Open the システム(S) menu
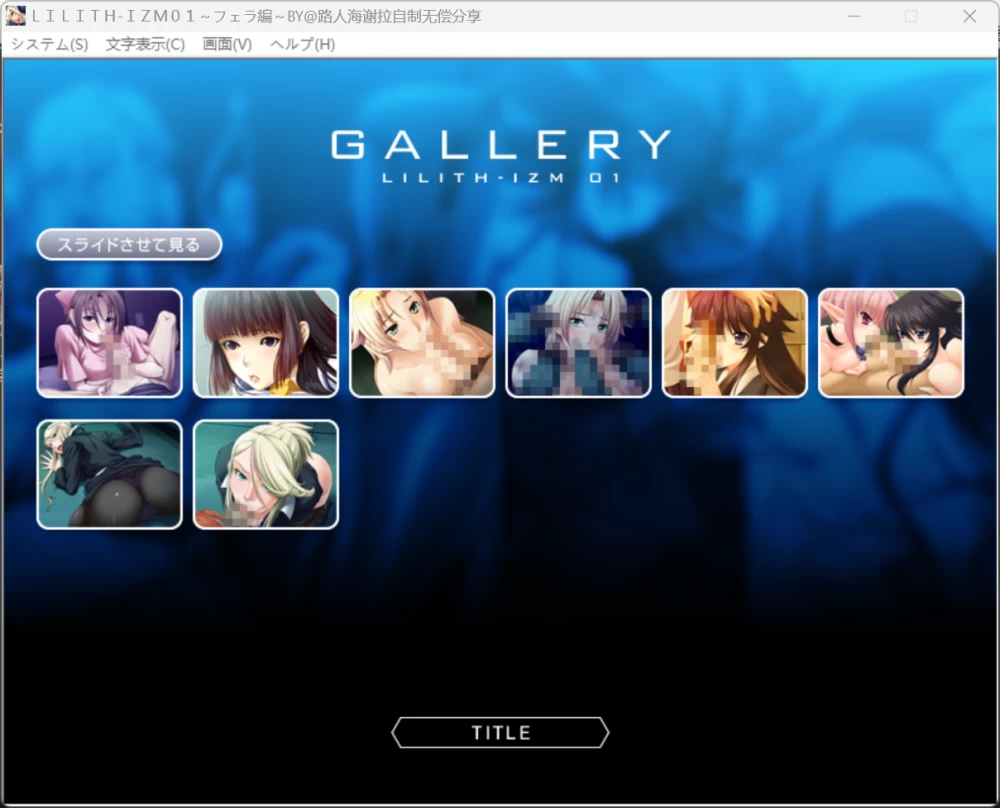The width and height of the screenshot is (1000, 808). pos(50,45)
